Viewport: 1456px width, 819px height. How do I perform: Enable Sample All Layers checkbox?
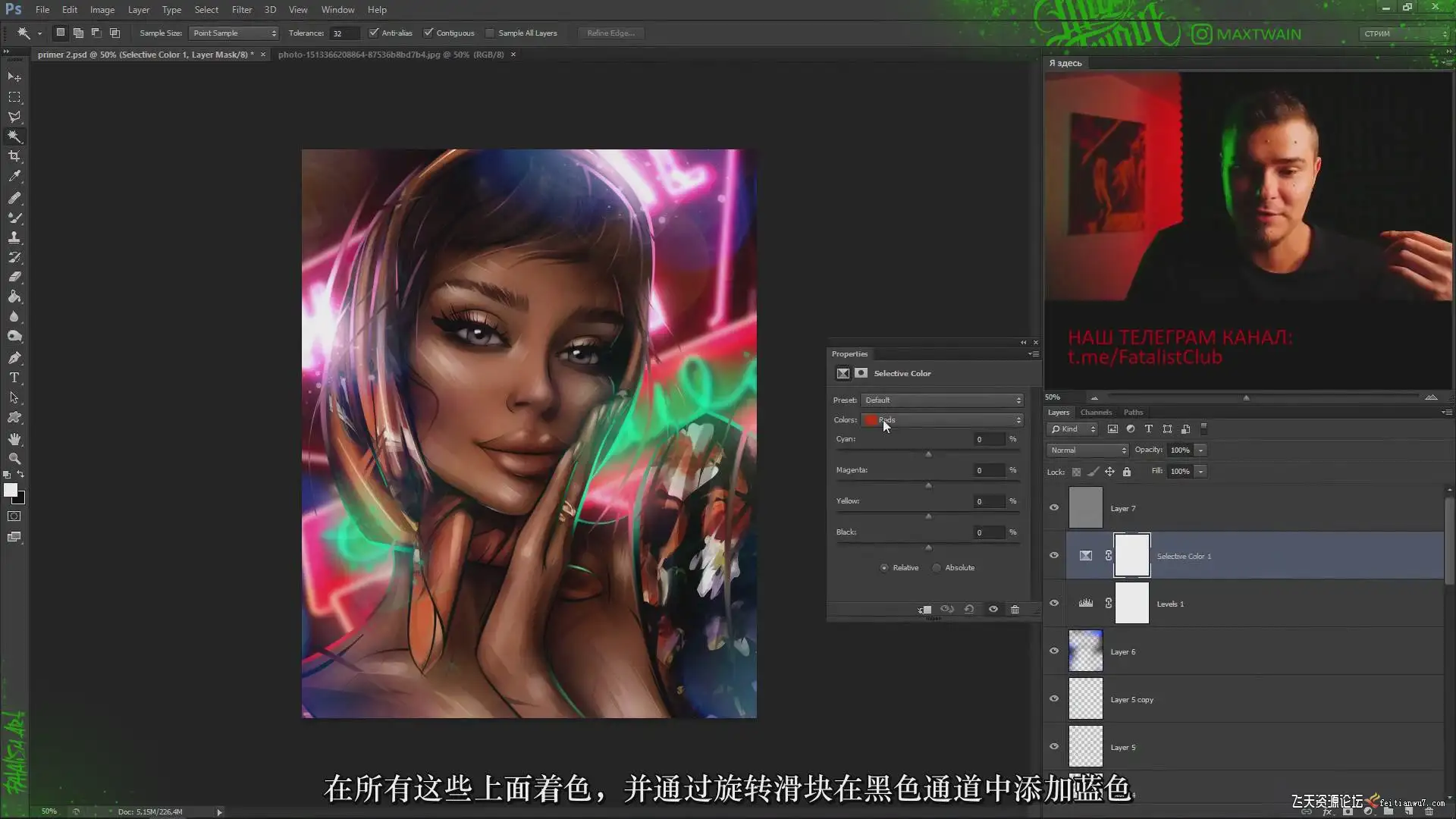tap(490, 33)
